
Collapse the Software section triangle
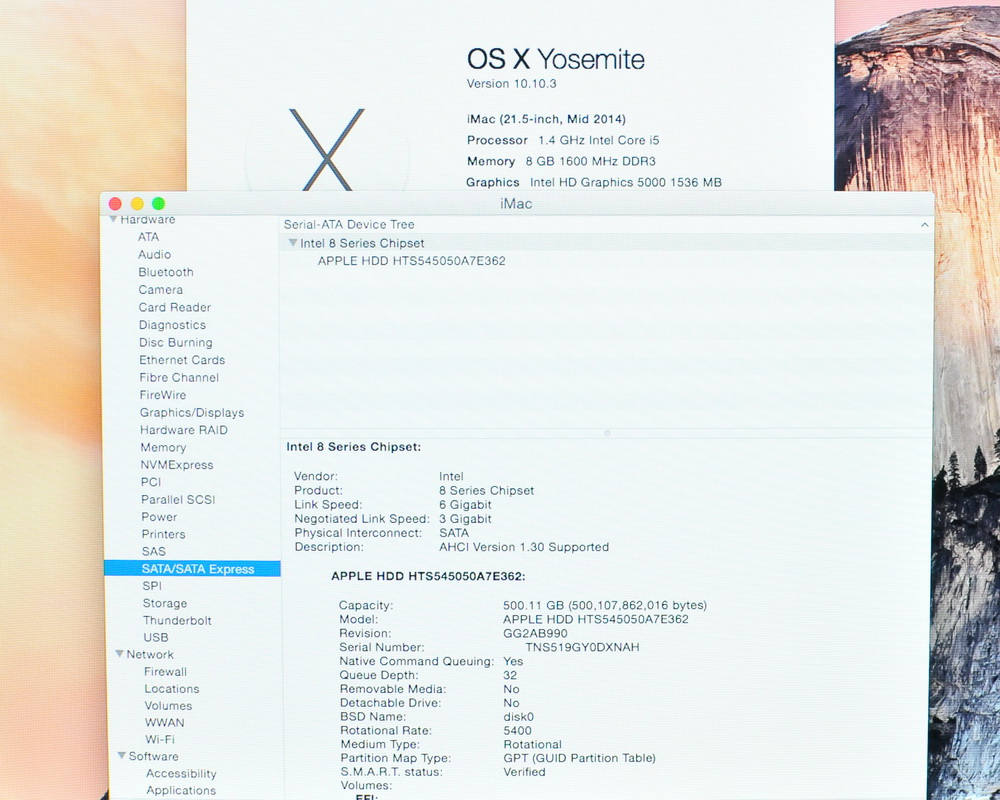(121, 755)
